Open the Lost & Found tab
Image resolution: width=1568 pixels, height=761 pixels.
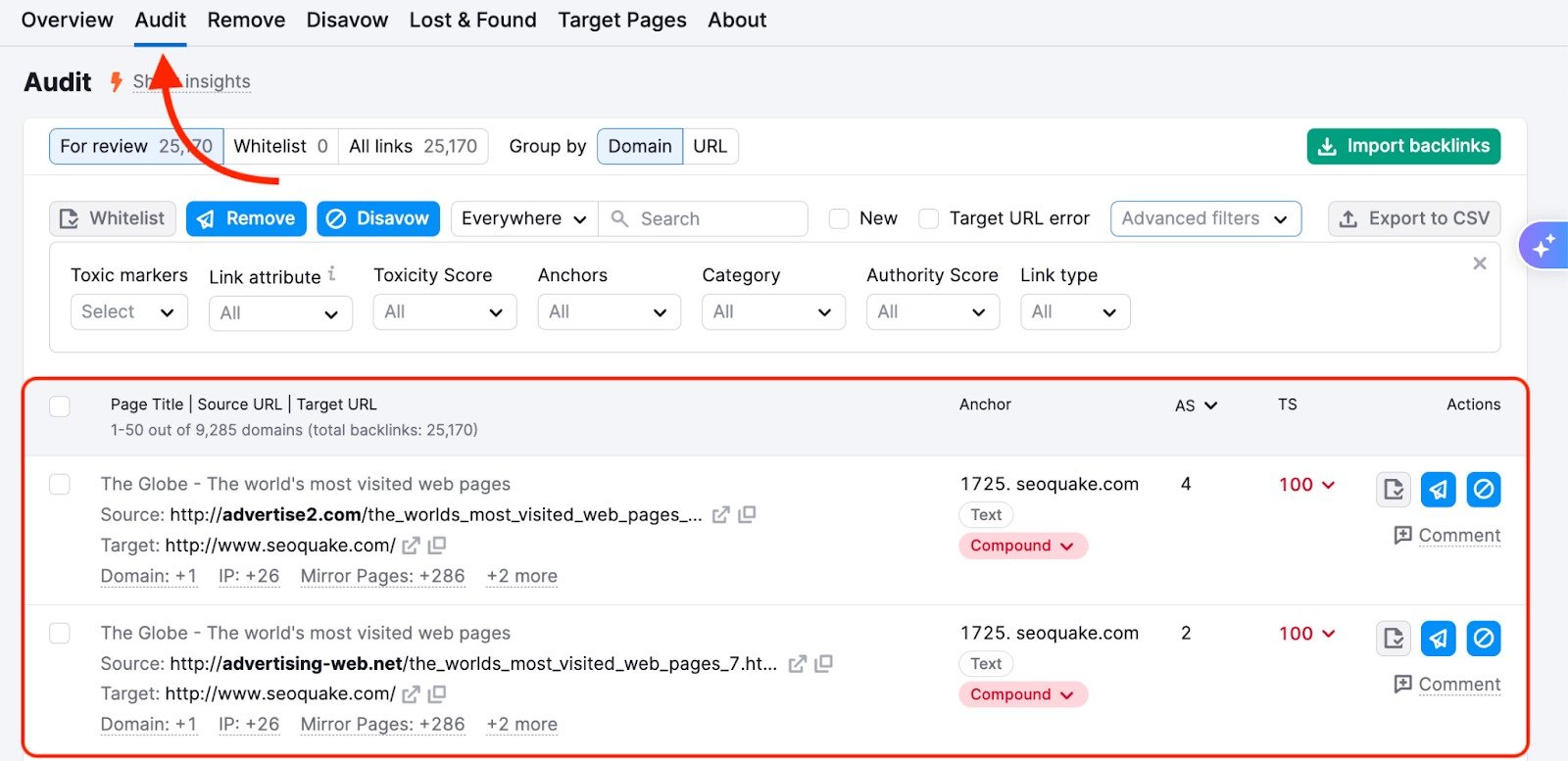pos(472,21)
